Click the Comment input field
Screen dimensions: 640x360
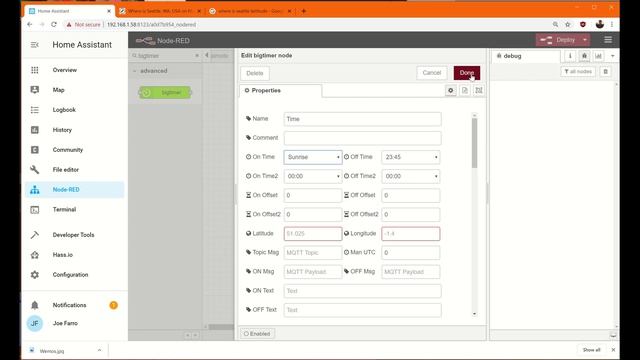(x=362, y=138)
